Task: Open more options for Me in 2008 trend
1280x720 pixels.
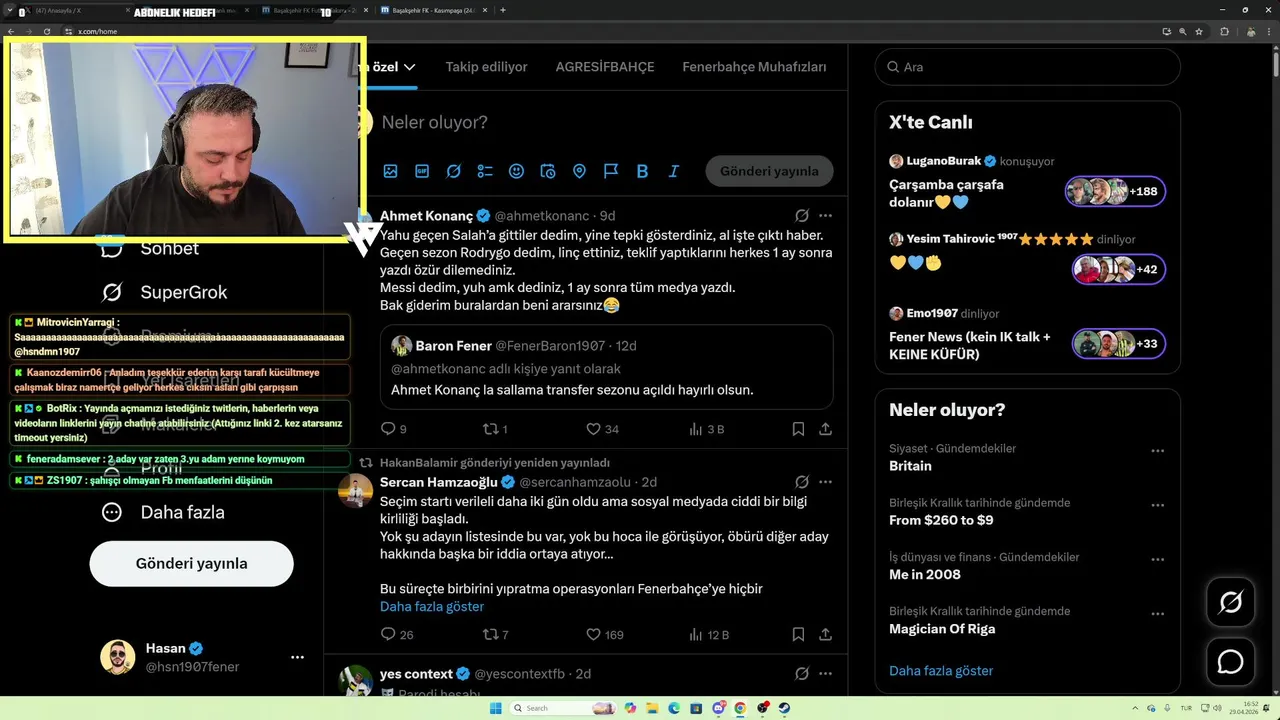Action: 1157,558
